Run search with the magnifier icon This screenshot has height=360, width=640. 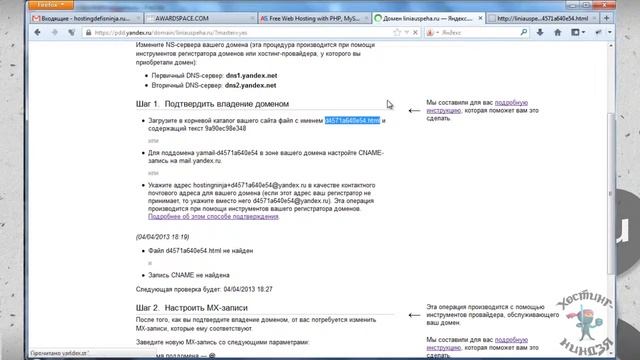click(524, 32)
